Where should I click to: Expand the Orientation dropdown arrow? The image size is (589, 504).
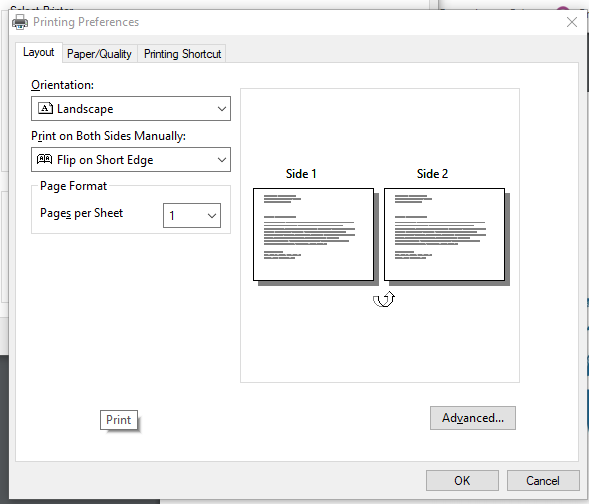[x=222, y=109]
